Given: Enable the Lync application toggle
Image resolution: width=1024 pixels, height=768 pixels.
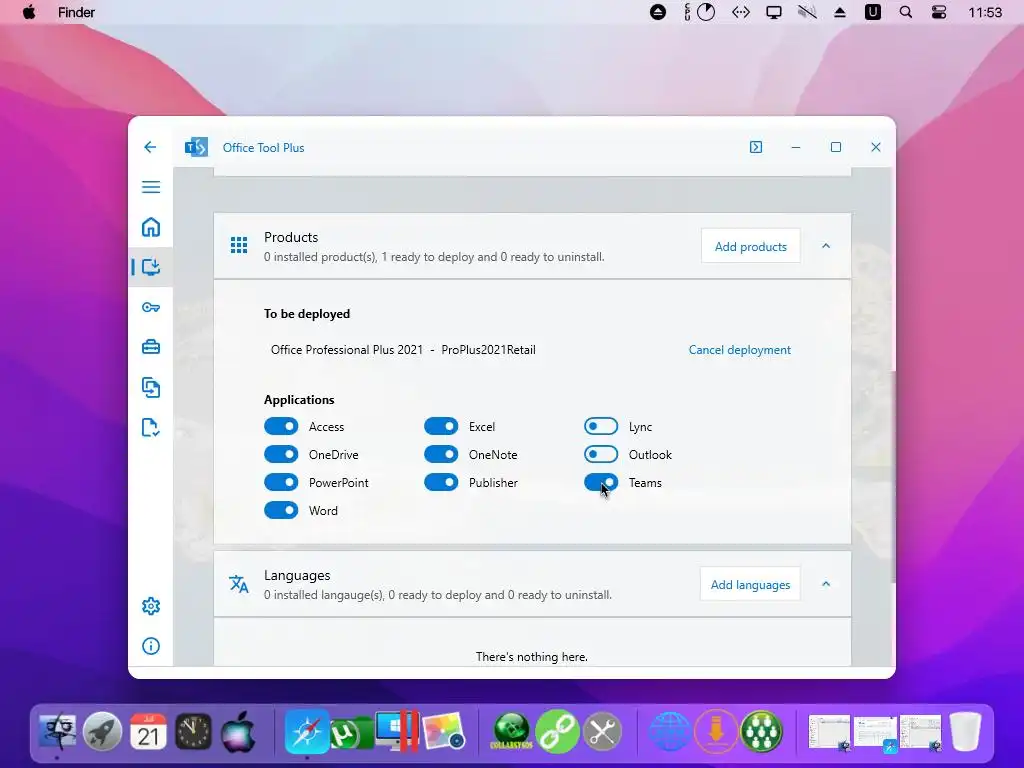Looking at the screenshot, I should point(601,426).
